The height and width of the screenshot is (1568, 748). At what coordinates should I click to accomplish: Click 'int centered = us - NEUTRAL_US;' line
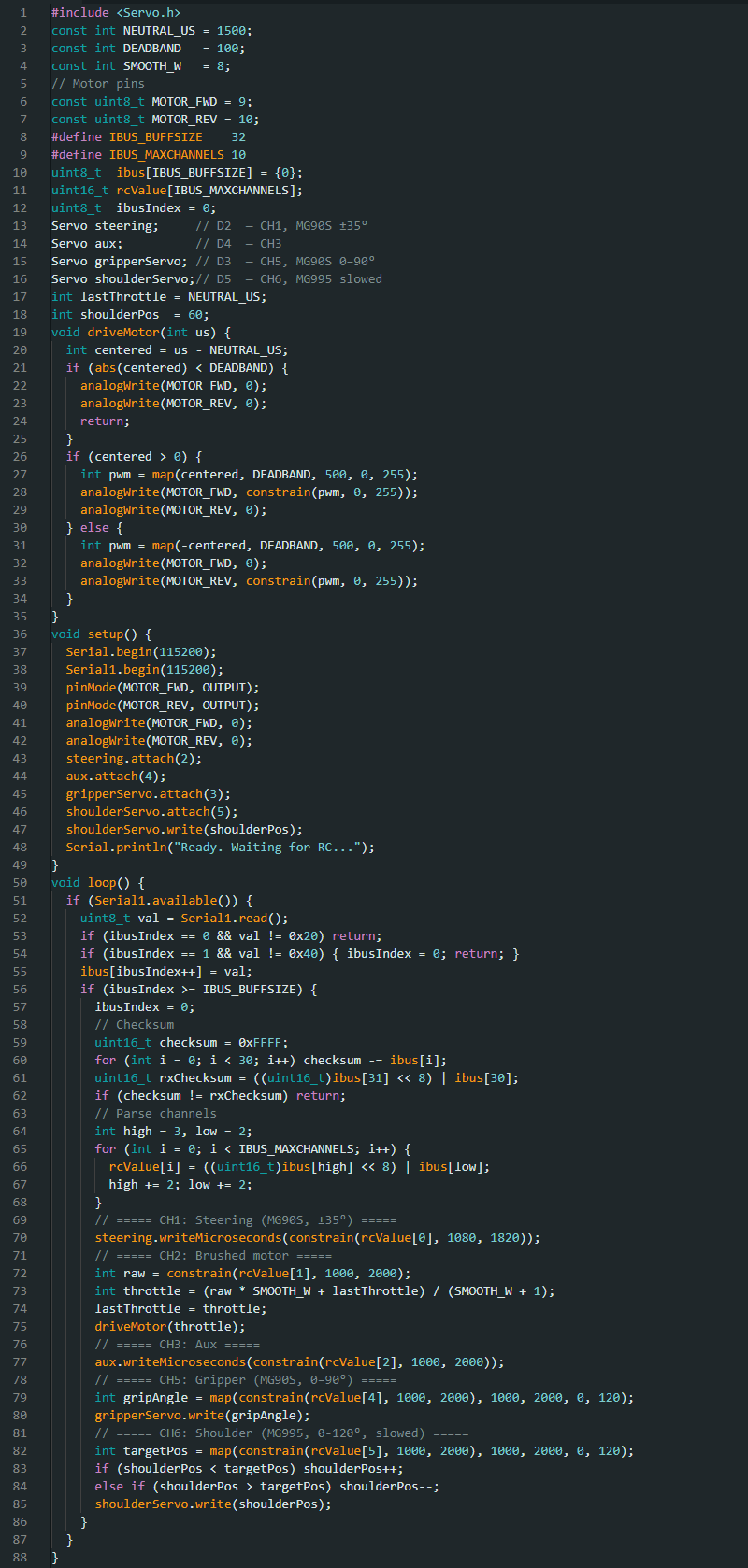coord(177,350)
